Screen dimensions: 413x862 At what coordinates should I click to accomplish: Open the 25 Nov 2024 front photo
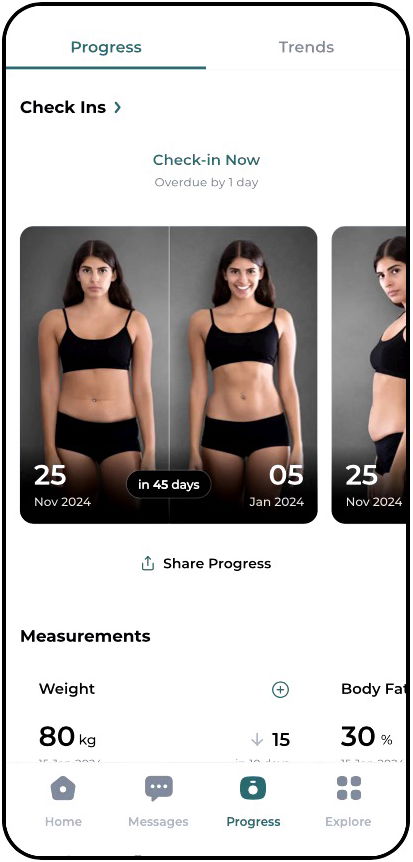coord(95,375)
